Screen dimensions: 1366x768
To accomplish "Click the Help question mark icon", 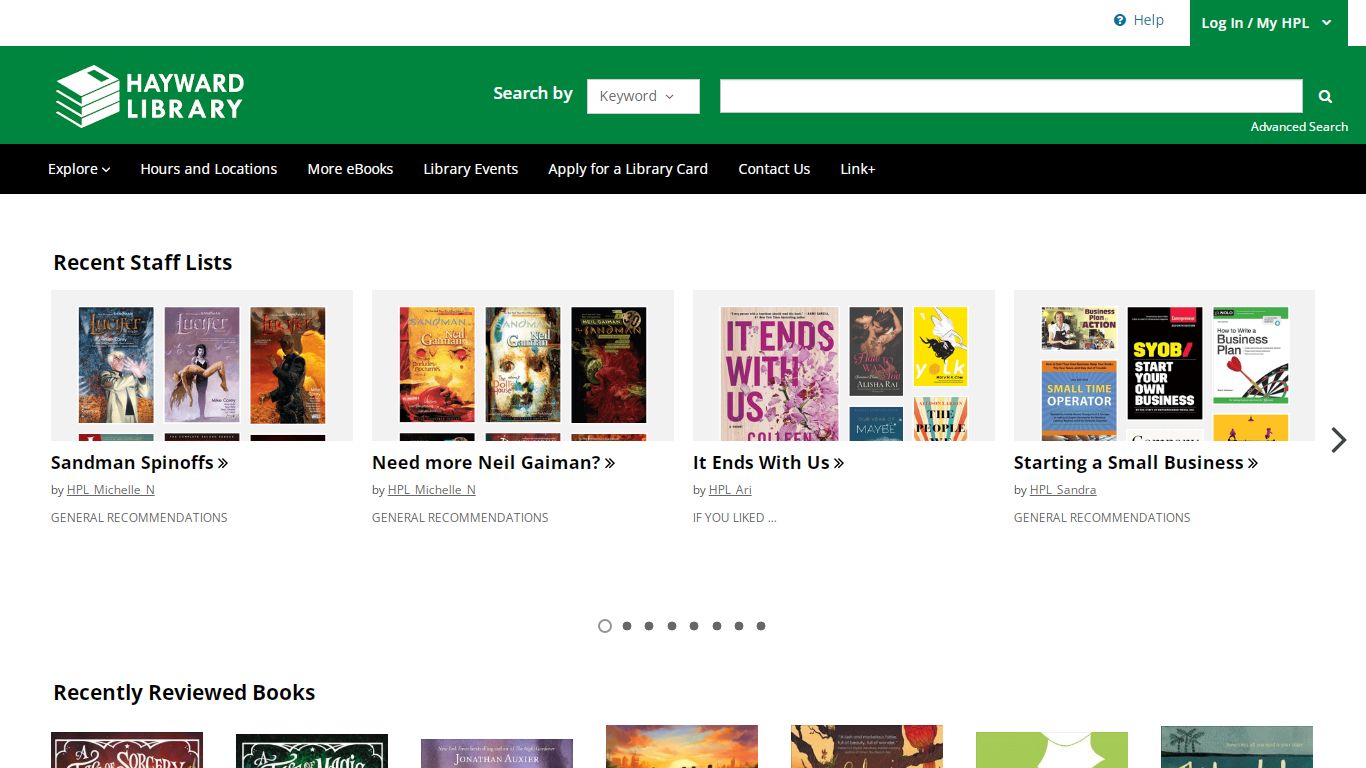I will point(1120,20).
